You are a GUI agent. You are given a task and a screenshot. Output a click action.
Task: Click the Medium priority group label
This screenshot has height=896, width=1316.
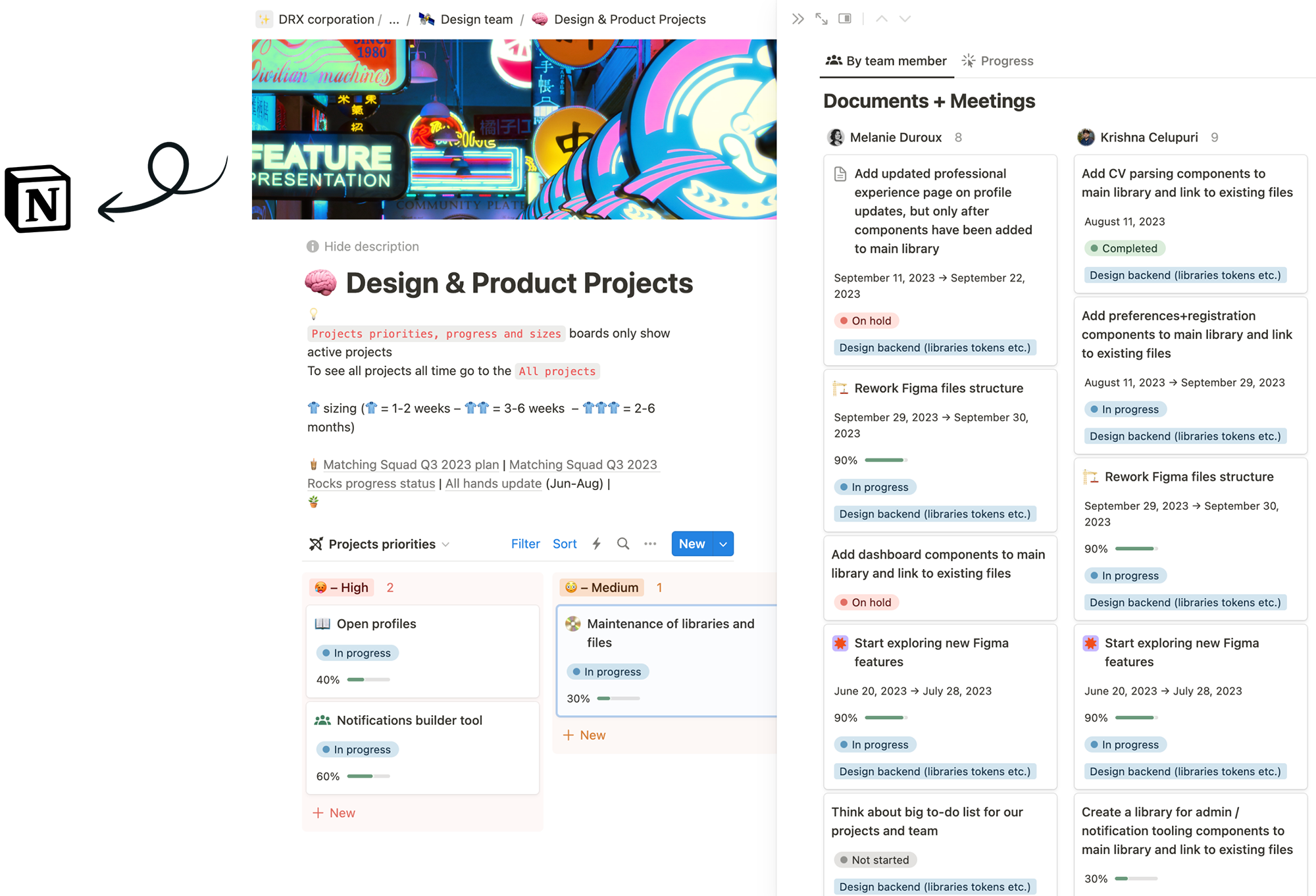601,587
